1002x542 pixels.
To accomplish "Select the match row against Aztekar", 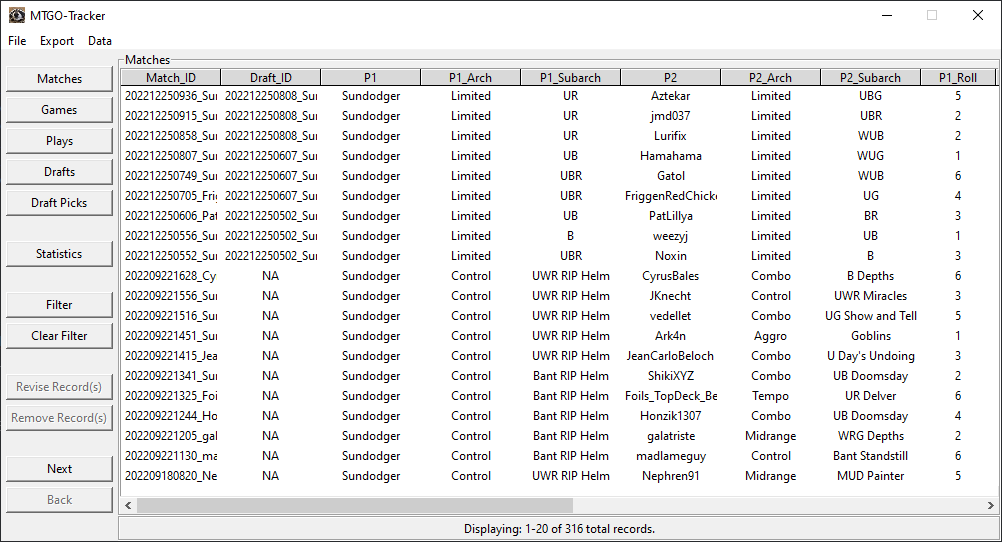I will (x=670, y=96).
